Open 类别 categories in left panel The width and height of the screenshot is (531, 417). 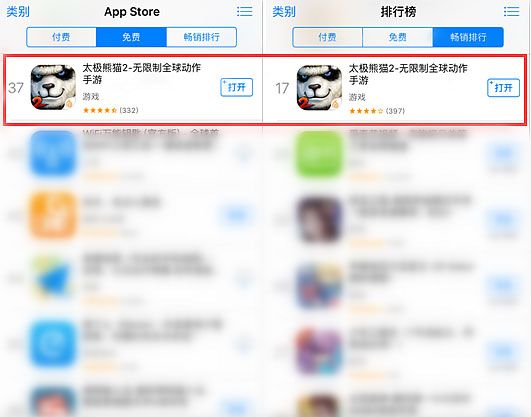coord(18,12)
